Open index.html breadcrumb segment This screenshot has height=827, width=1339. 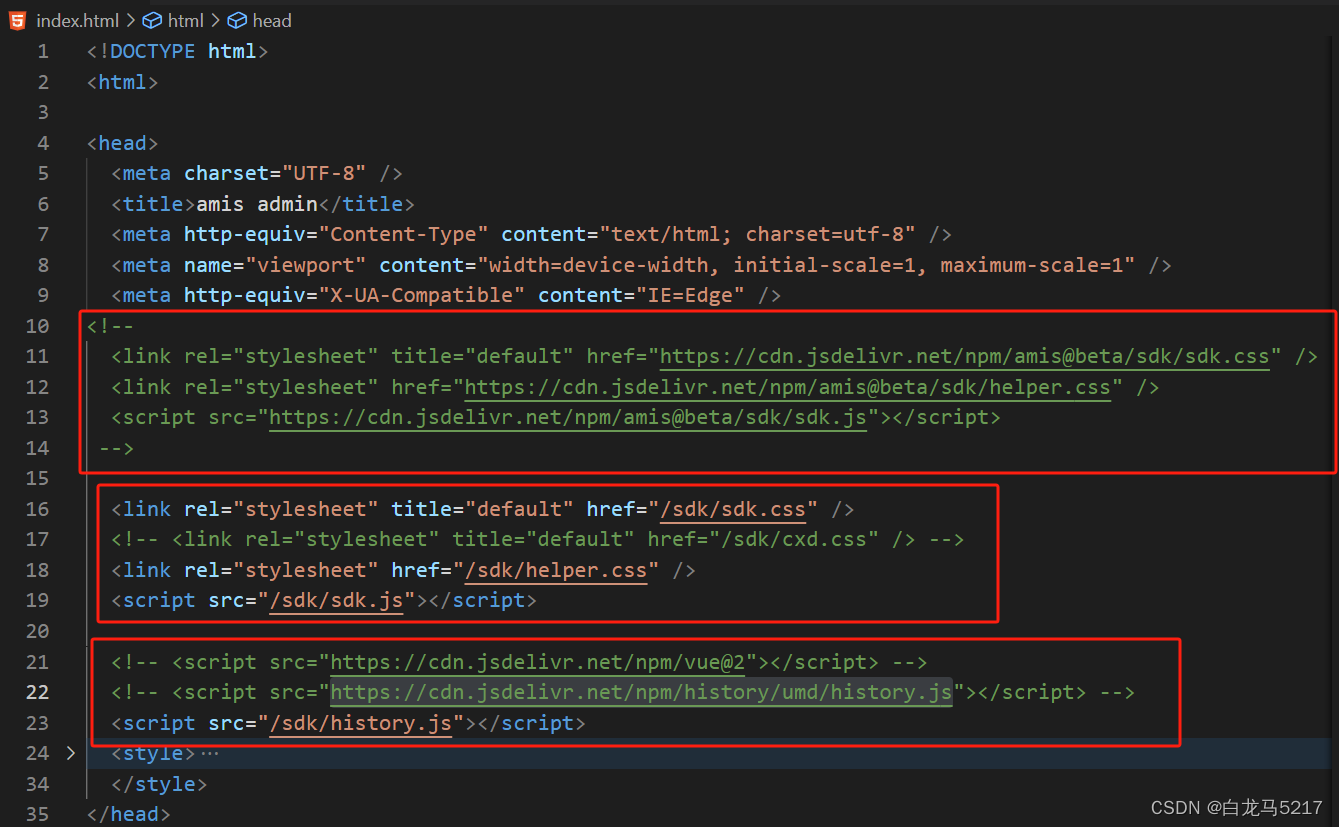78,20
